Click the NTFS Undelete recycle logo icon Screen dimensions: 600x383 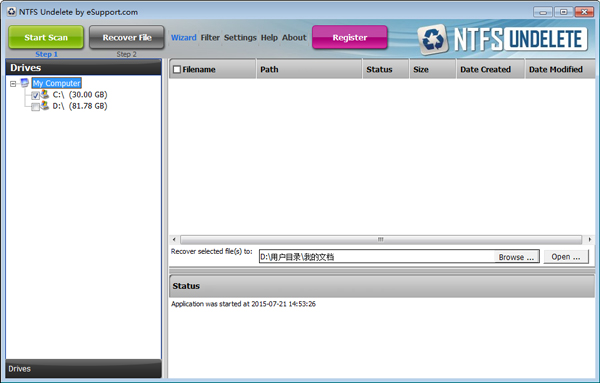click(x=433, y=39)
